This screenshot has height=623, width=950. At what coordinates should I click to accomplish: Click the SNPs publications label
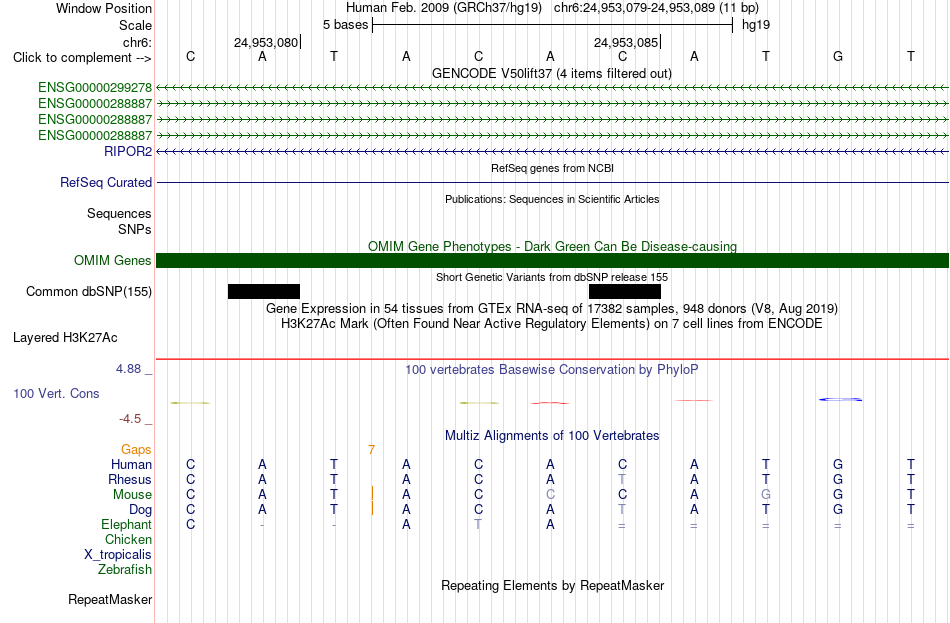(135, 229)
